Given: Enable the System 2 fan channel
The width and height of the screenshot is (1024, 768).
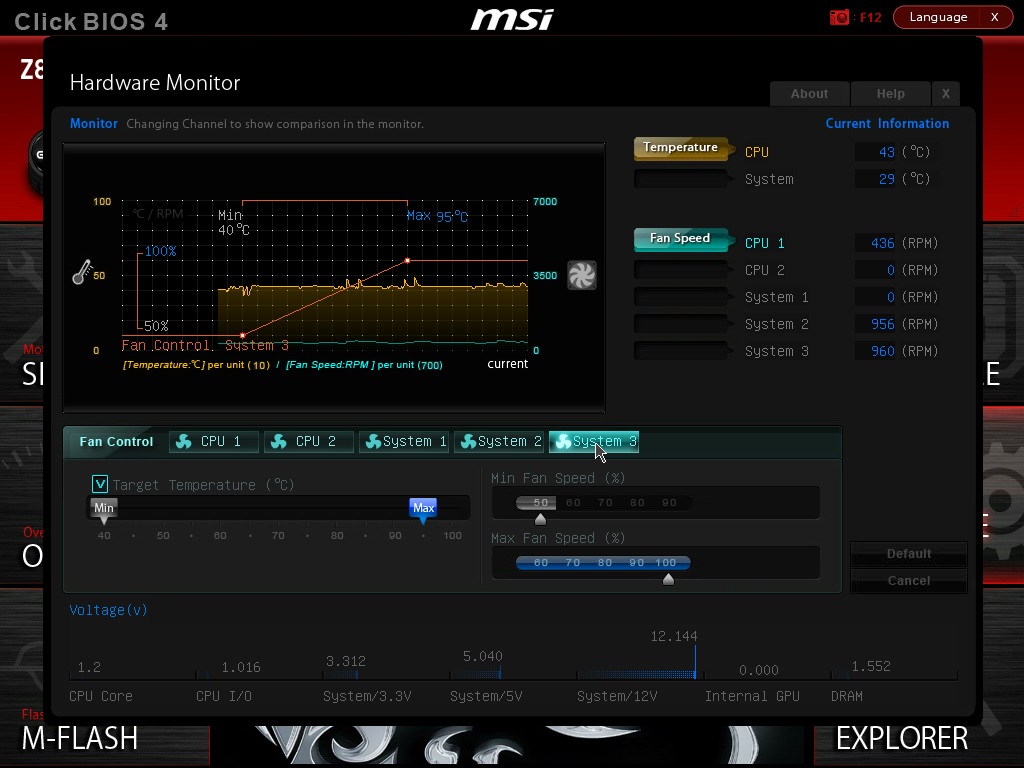Looking at the screenshot, I should point(681,324).
